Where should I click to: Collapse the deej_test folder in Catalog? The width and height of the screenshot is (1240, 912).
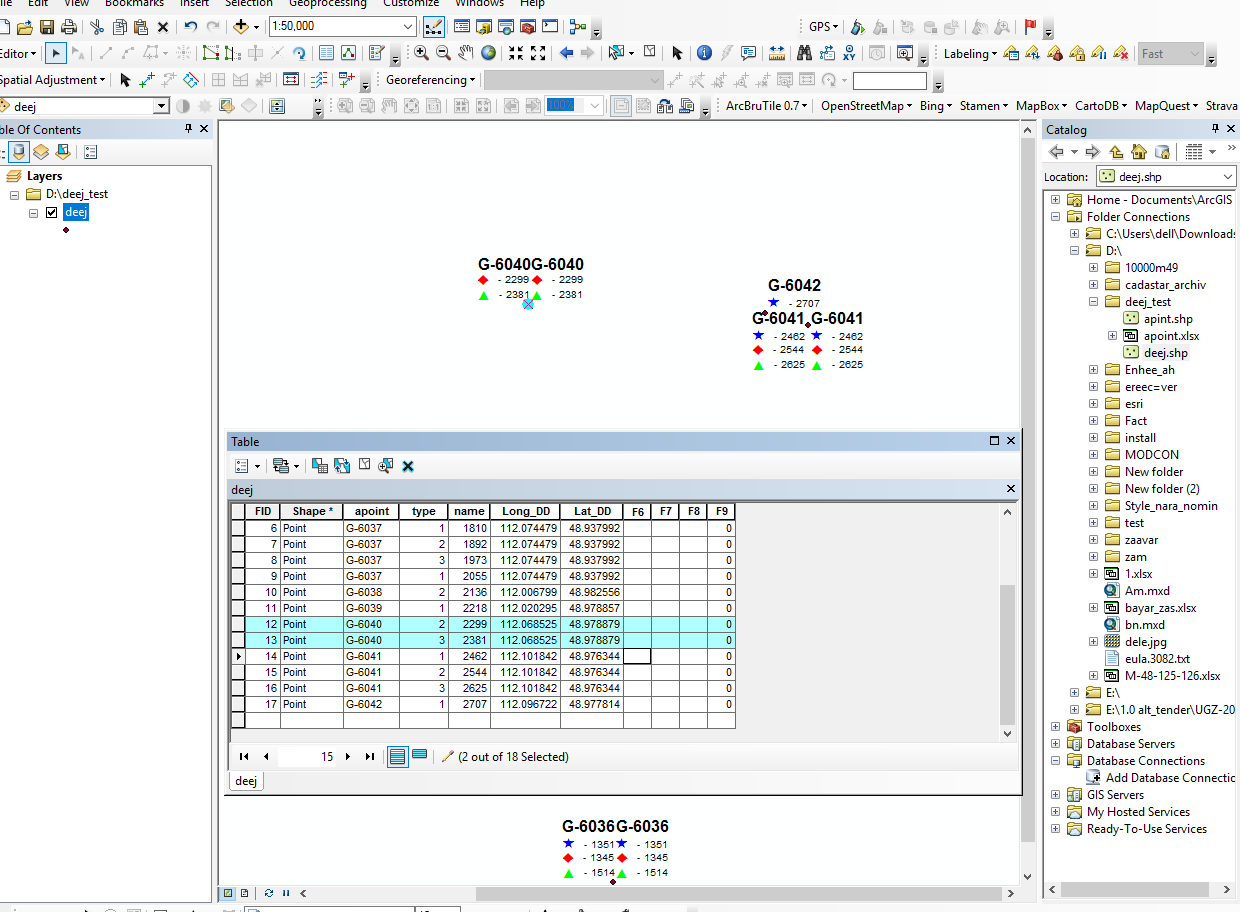click(x=1093, y=301)
